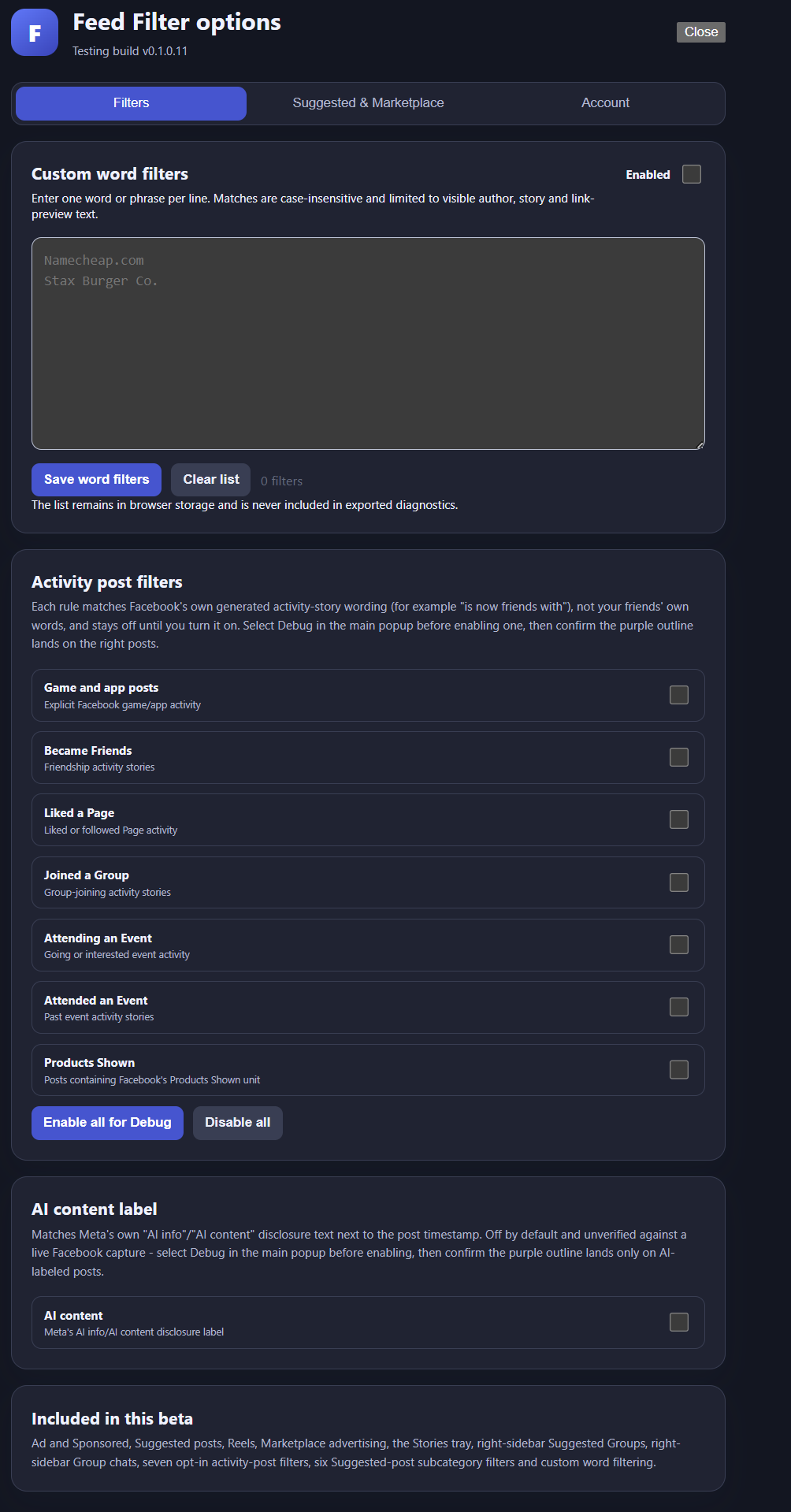Focus the custom word filters text area
Viewport: 791px width, 1512px height.
click(368, 344)
